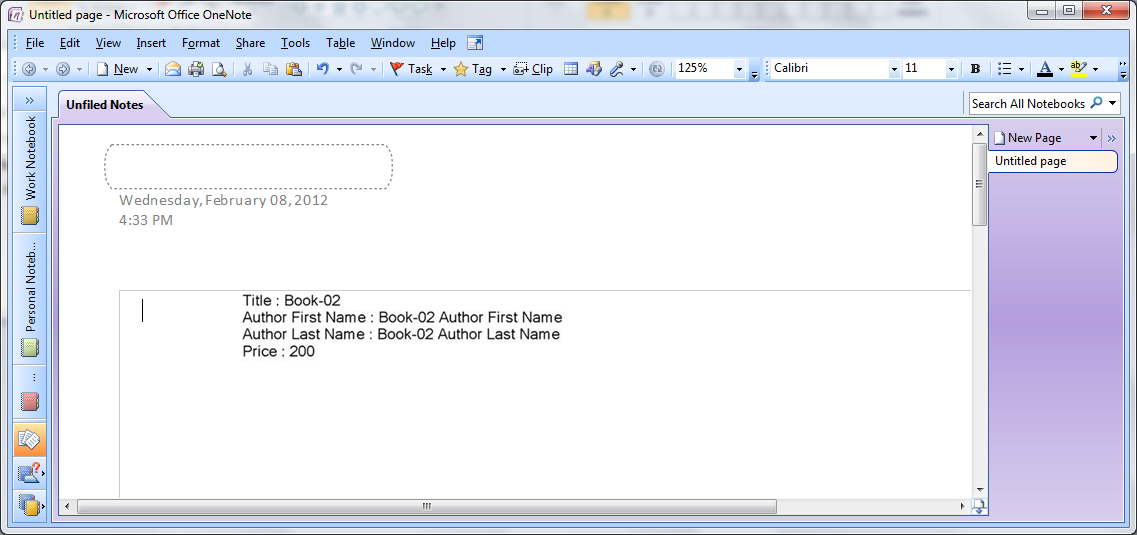Select the Untitled page tab
1137x535 pixels.
click(1053, 161)
